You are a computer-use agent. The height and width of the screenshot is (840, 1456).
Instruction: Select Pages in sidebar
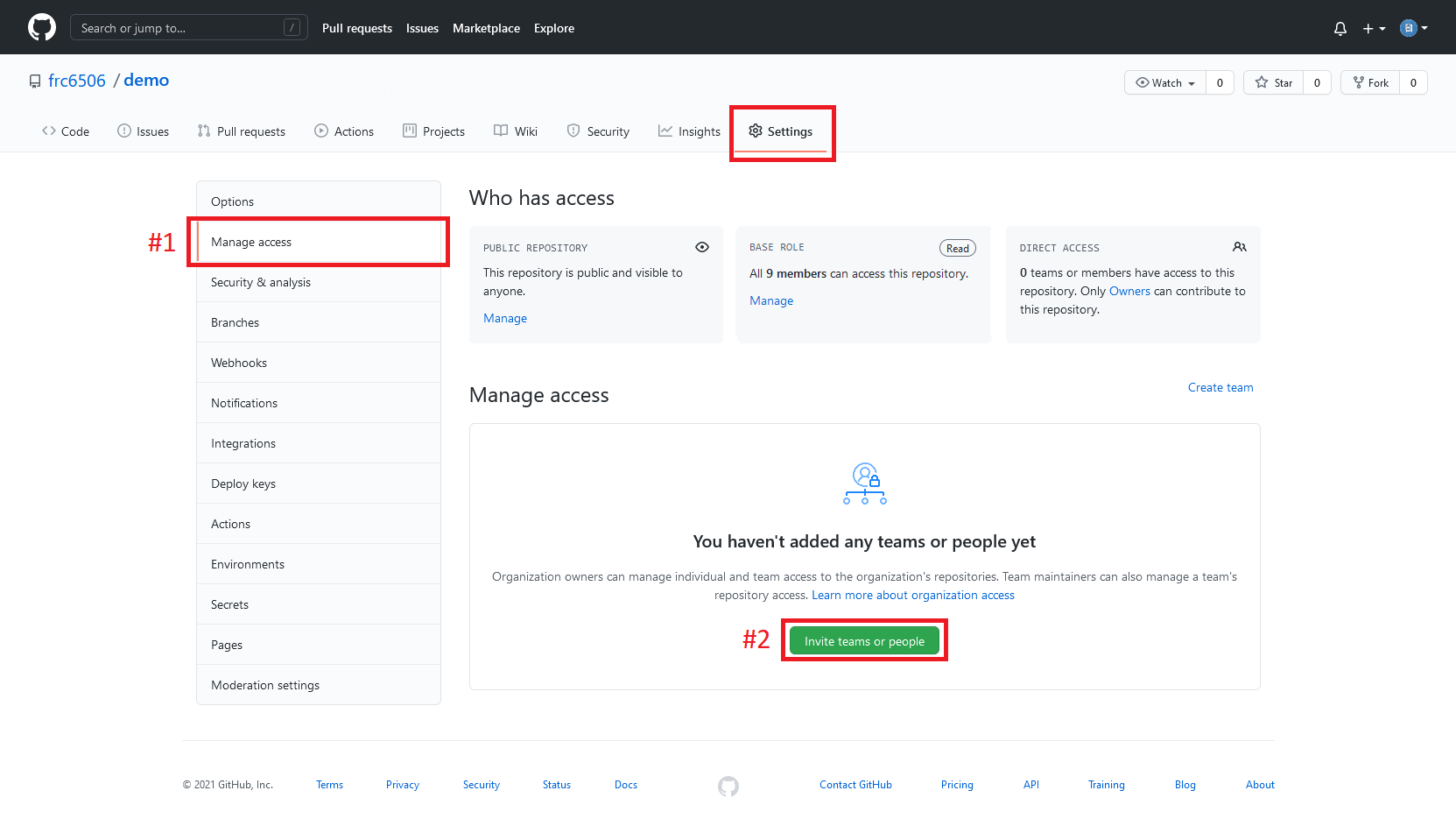[x=319, y=645]
